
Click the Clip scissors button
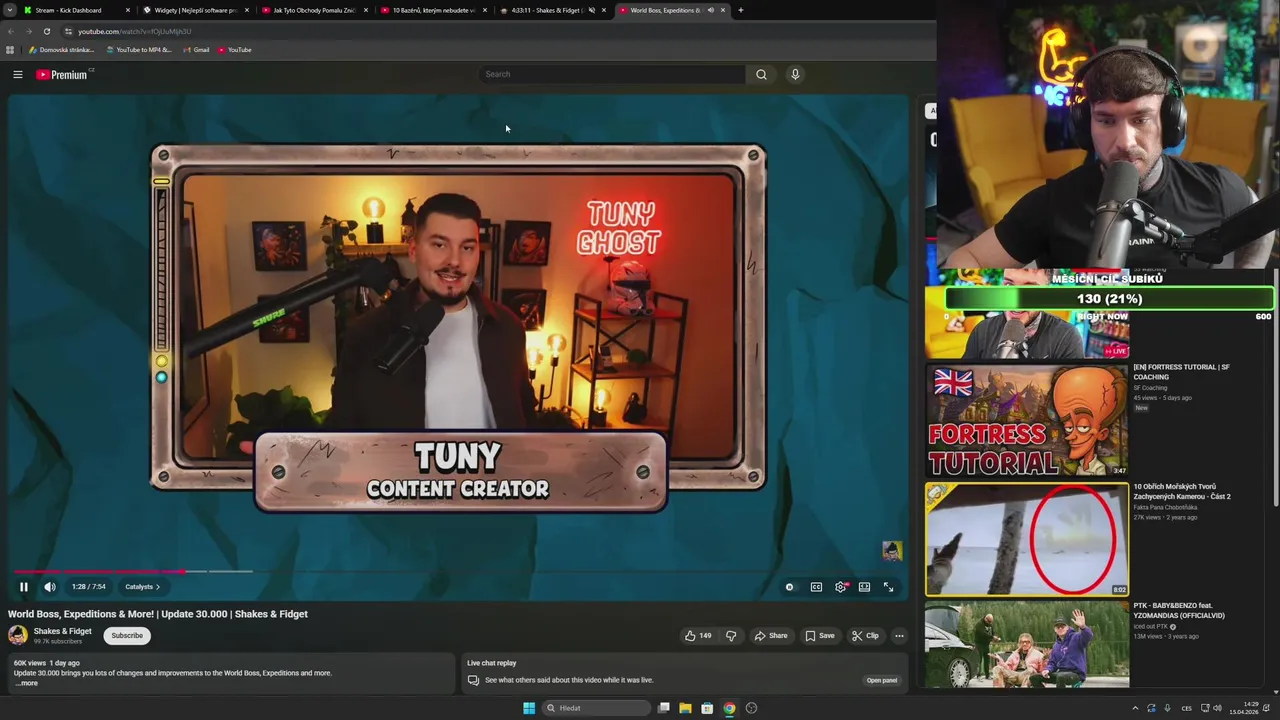tap(865, 636)
